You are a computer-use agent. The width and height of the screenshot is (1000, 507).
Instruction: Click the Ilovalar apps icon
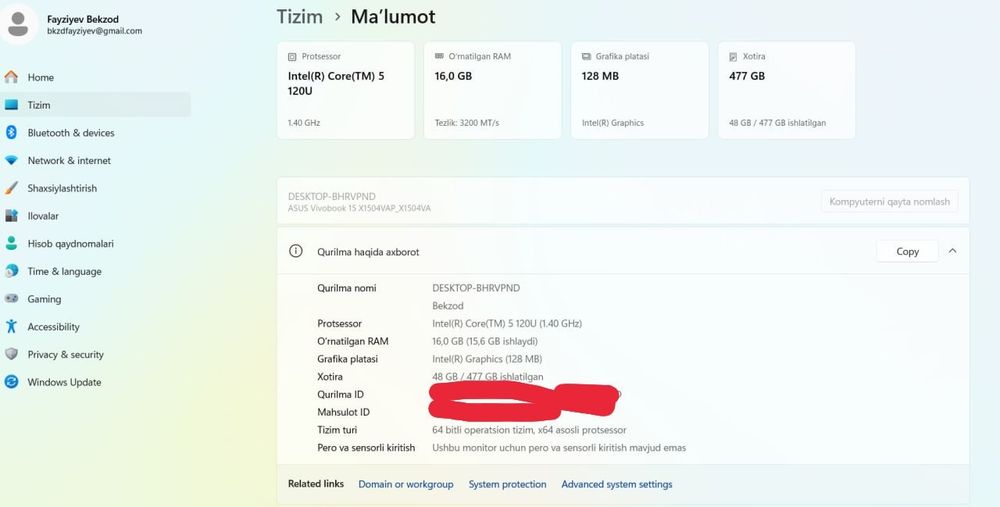(x=11, y=216)
